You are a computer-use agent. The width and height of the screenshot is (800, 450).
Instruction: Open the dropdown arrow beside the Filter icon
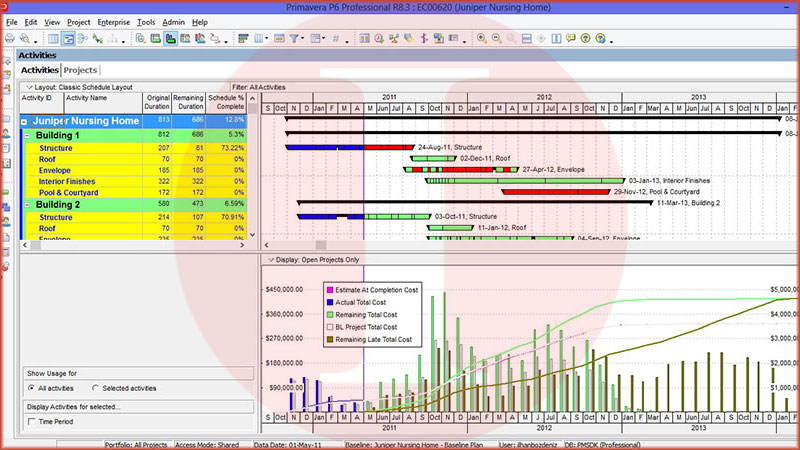[303, 38]
